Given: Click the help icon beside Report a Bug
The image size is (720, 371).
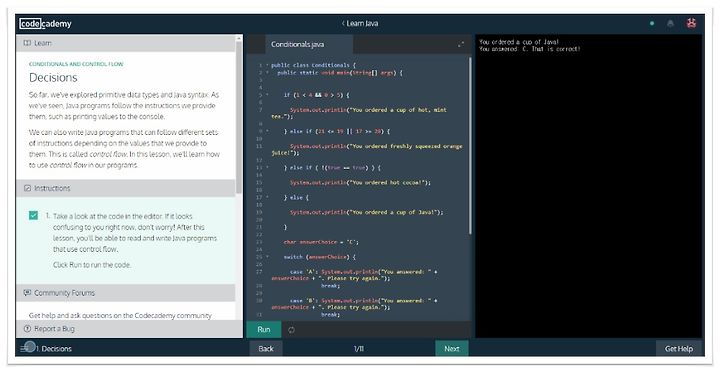Looking at the screenshot, I should coord(27,329).
